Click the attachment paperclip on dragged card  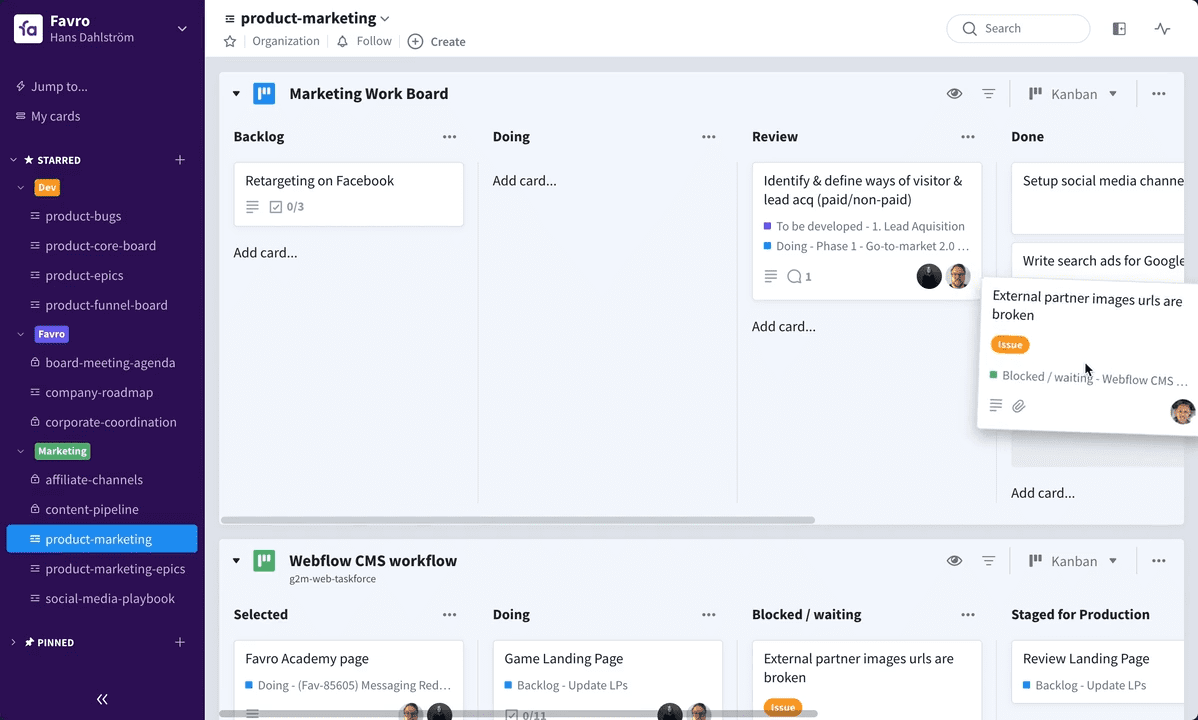click(x=1019, y=406)
